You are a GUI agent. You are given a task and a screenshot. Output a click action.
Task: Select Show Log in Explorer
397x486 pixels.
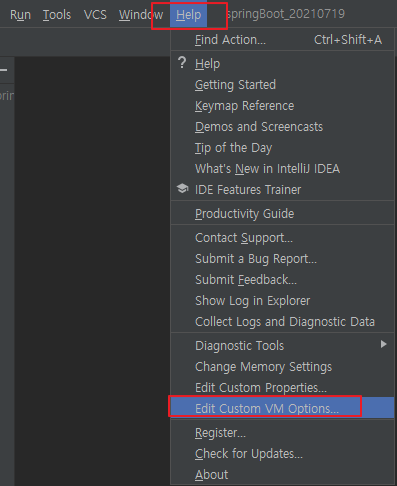coord(282,301)
